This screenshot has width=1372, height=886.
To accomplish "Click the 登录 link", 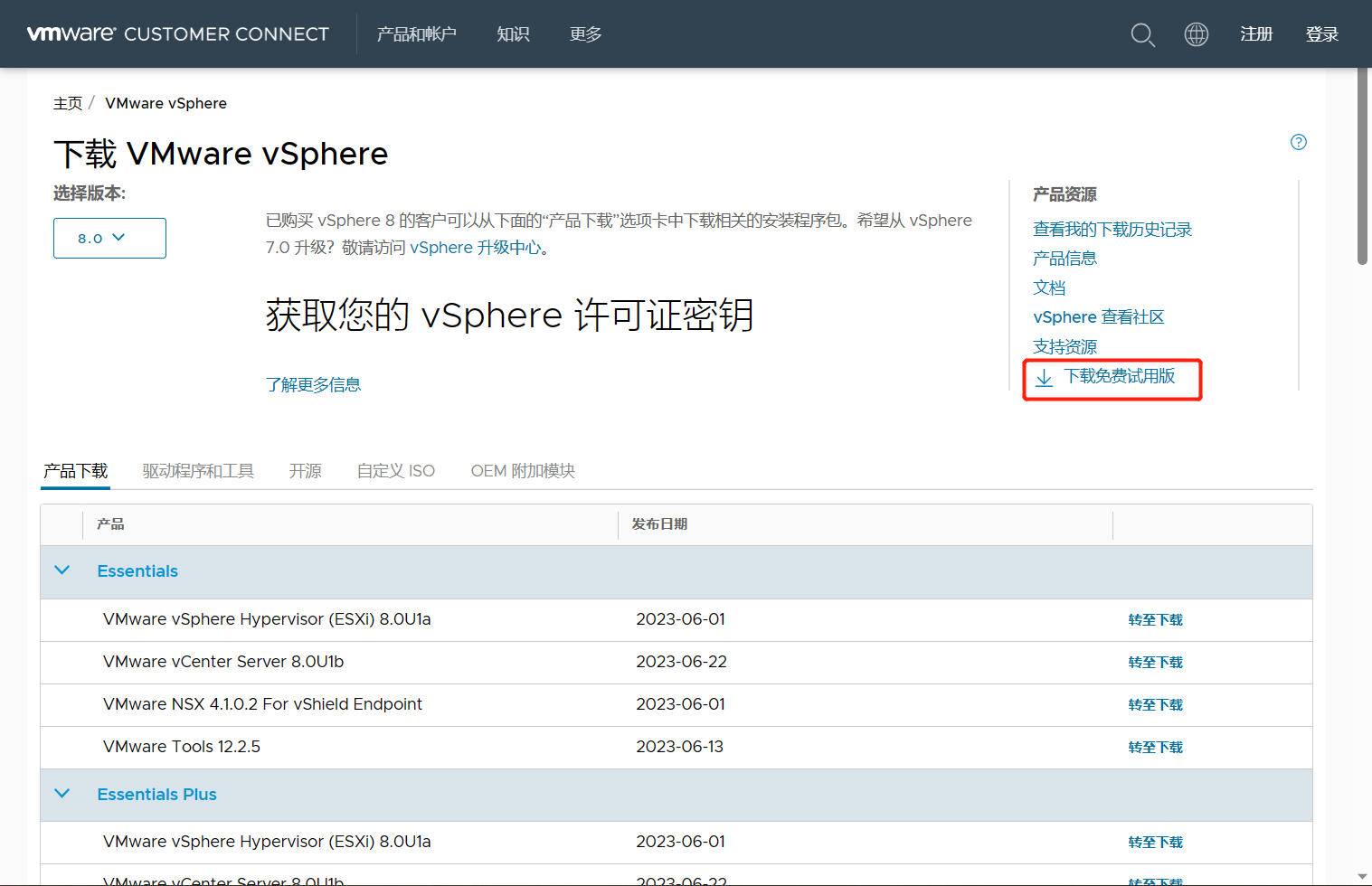I will (1322, 34).
